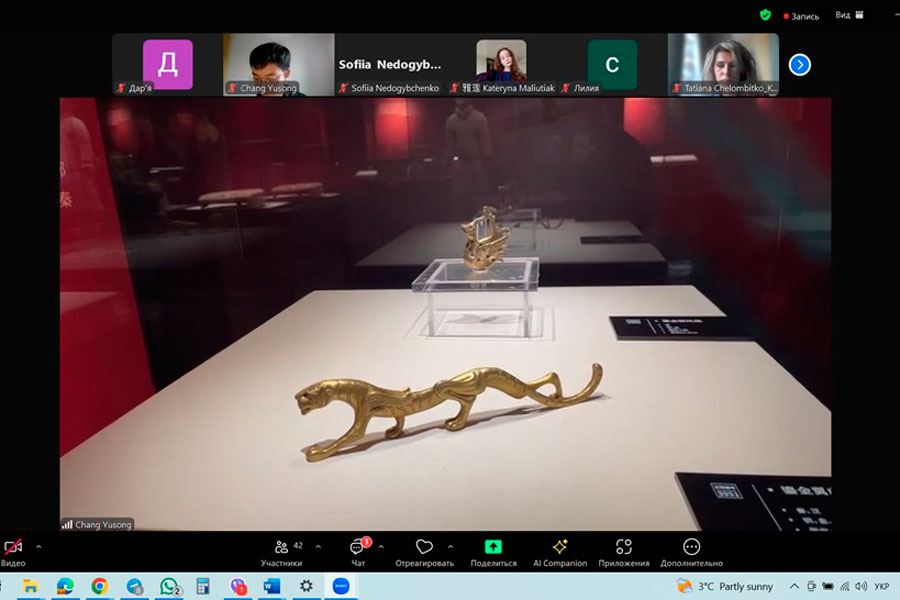Expand the React options arrow

point(450,547)
